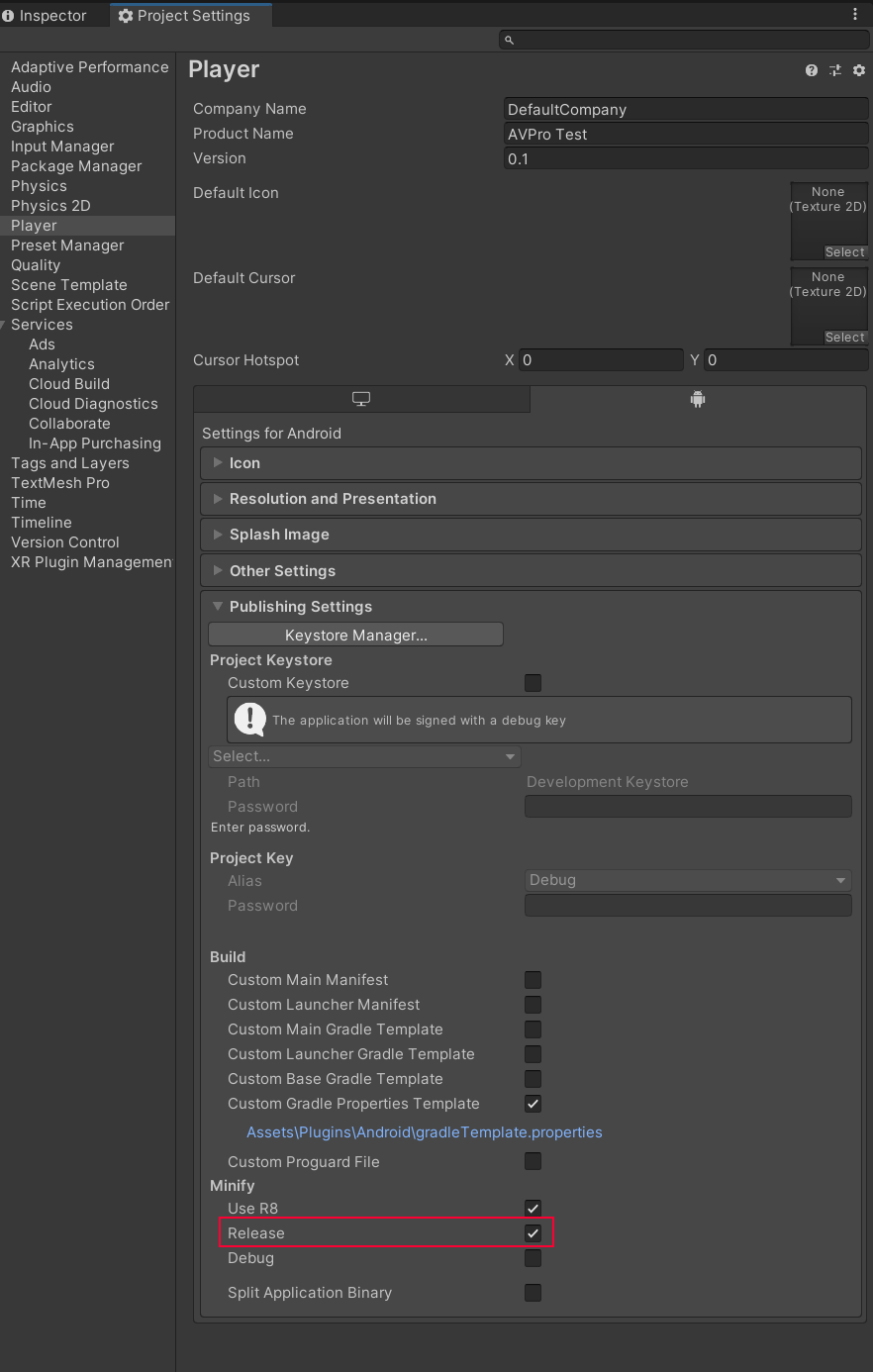Click the gear icon next to Player header
Viewport: 873px width, 1372px height.
point(859,70)
